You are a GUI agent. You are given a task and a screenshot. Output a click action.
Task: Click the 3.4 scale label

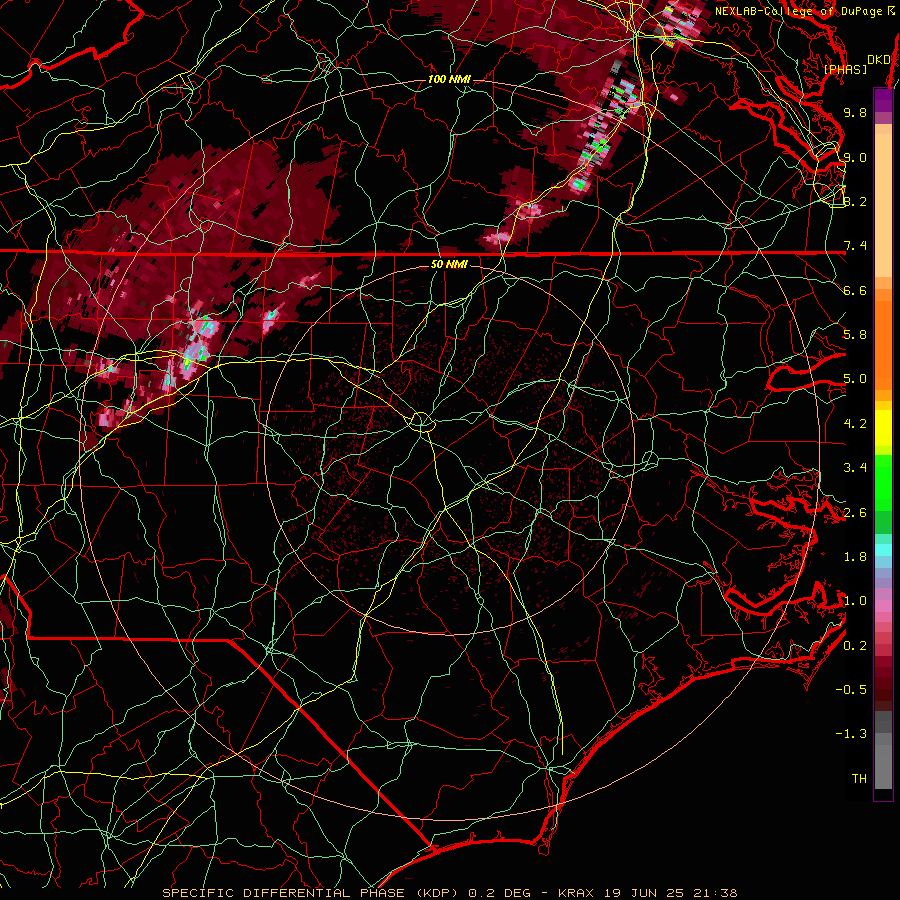point(855,468)
